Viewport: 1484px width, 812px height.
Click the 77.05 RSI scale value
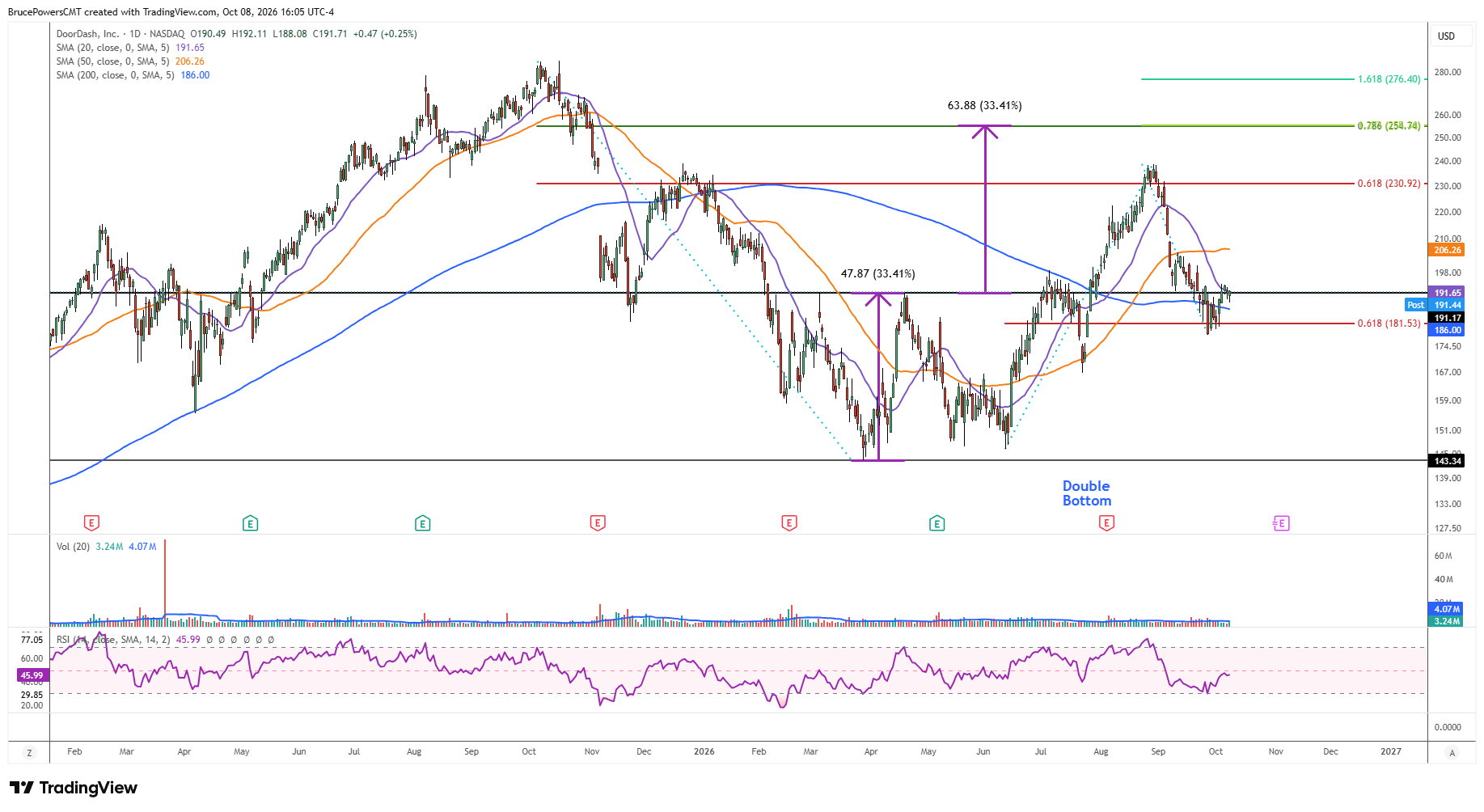[32, 639]
